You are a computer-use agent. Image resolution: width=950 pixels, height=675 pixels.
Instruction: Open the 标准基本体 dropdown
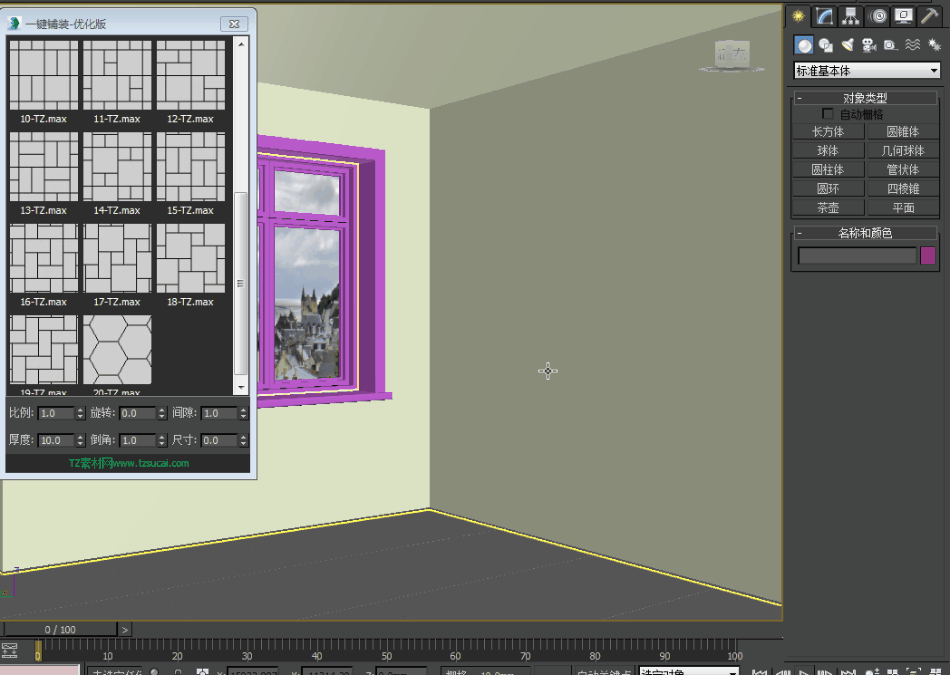(866, 71)
